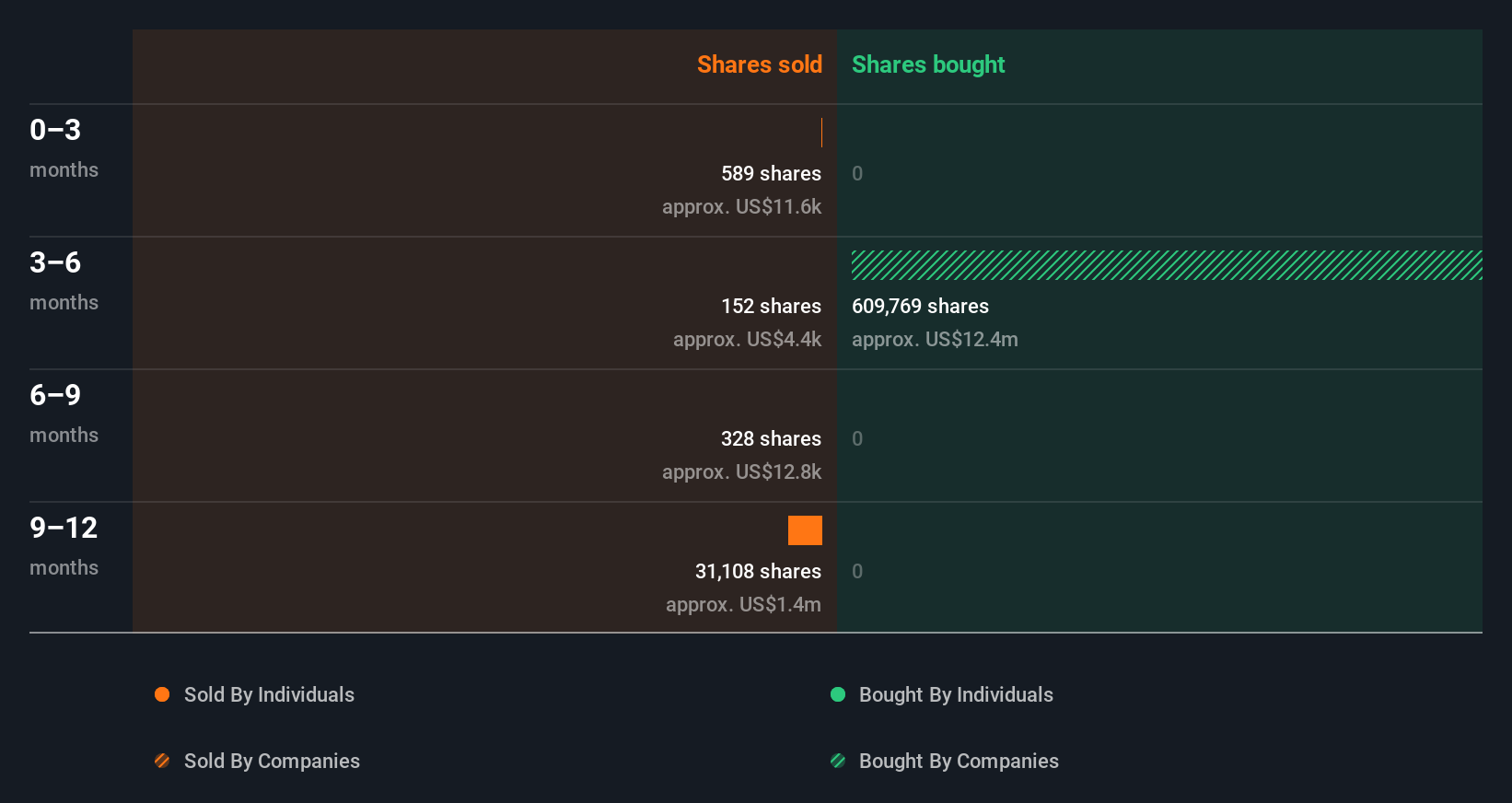Toggle the Bought By Companies legend label

tap(959, 761)
